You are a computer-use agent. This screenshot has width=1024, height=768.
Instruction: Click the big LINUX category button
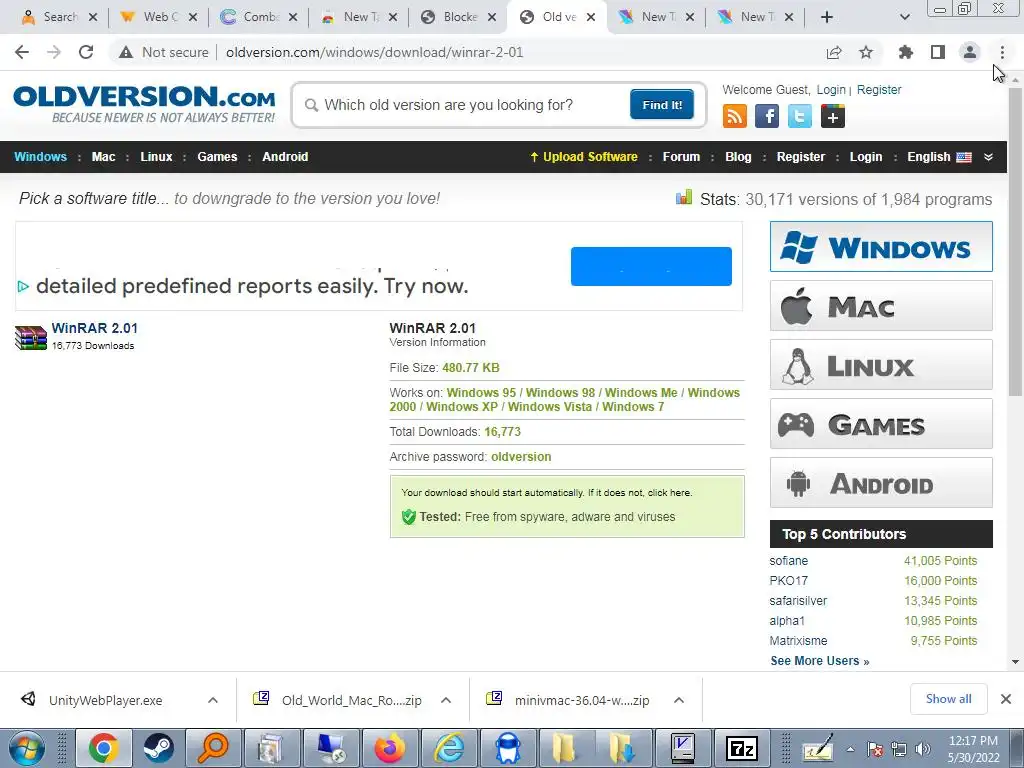tap(881, 364)
